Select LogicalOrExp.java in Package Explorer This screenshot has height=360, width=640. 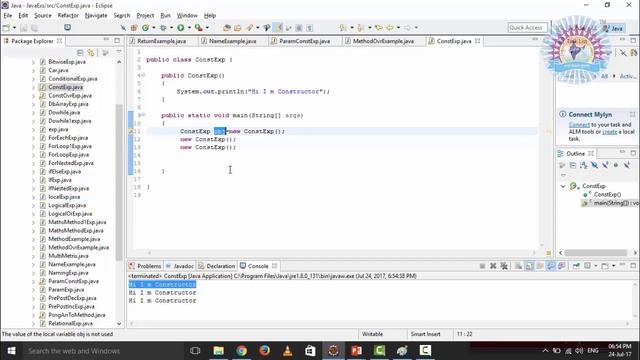(70, 214)
